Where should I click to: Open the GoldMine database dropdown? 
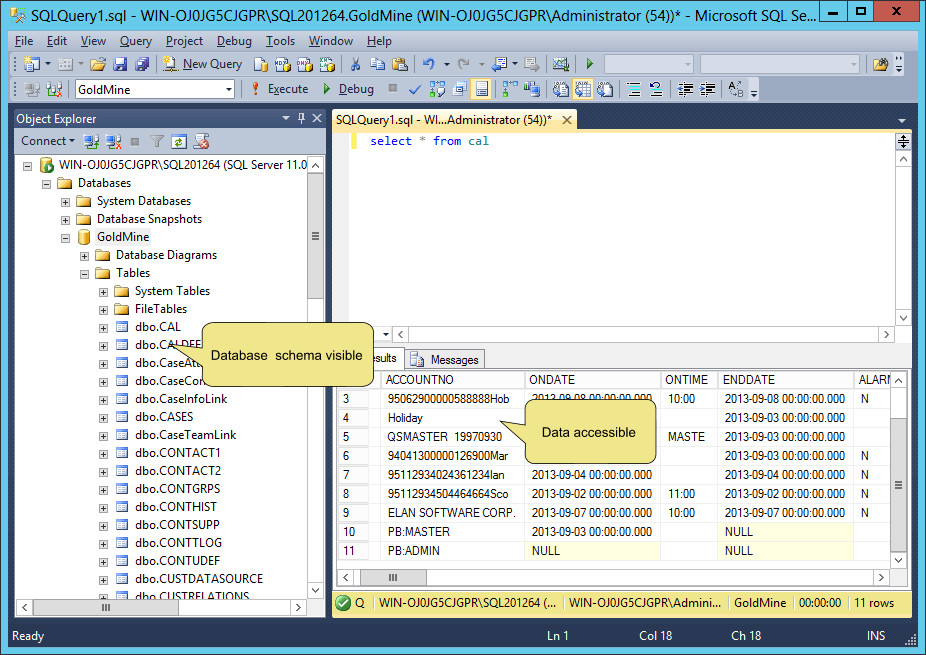[229, 89]
